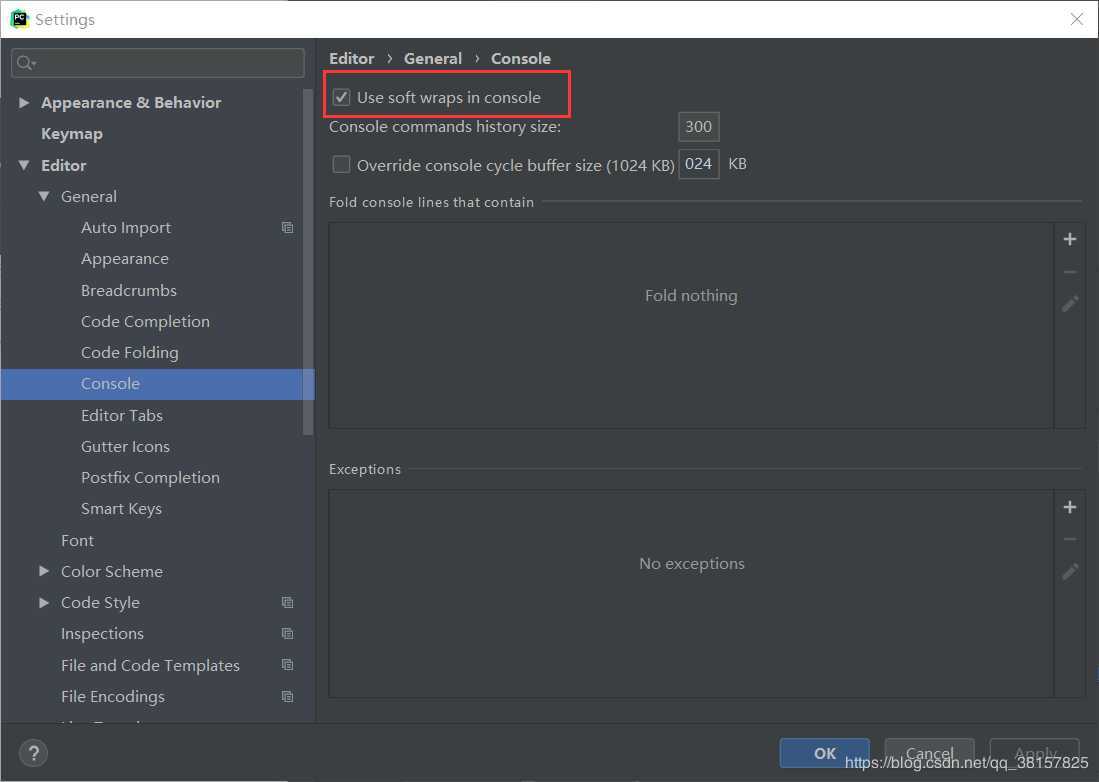Open Appearance page under General
1099x782 pixels.
pos(125,259)
